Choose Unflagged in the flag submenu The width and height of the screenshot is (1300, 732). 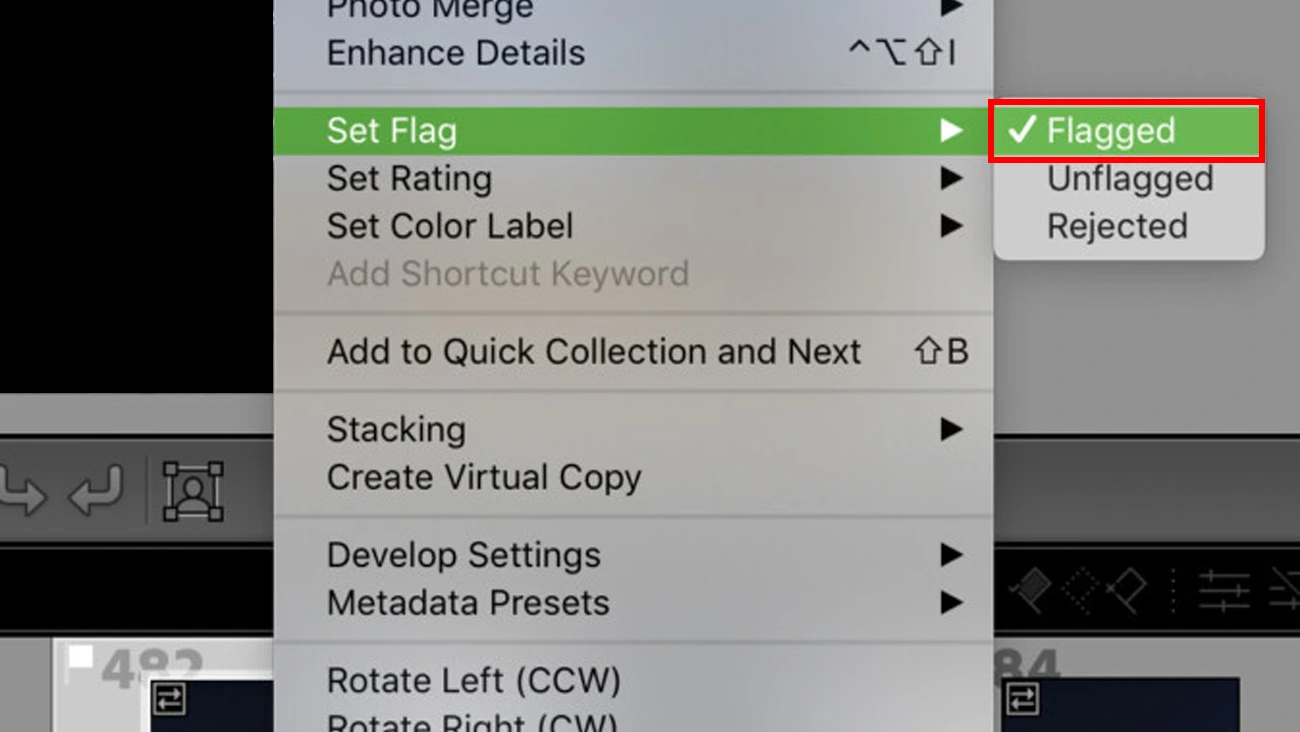[1129, 179]
